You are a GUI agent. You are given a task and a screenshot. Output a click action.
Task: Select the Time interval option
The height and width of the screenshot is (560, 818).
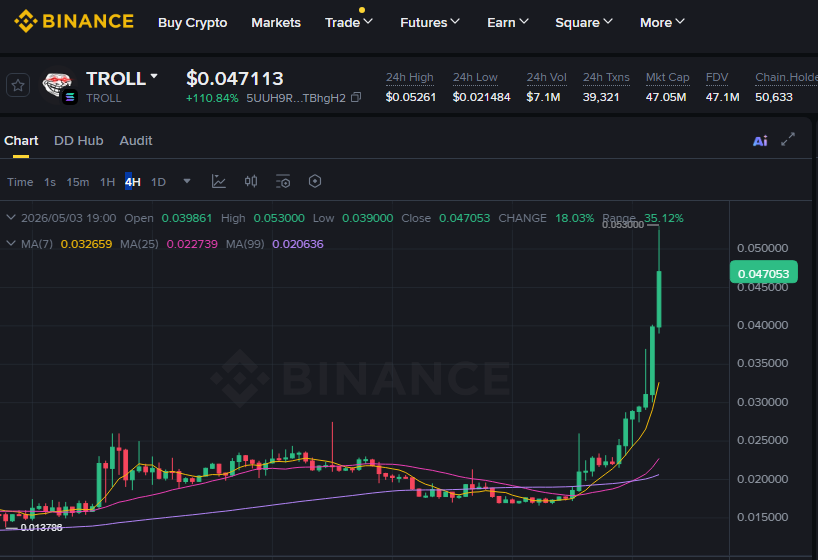click(x=20, y=182)
